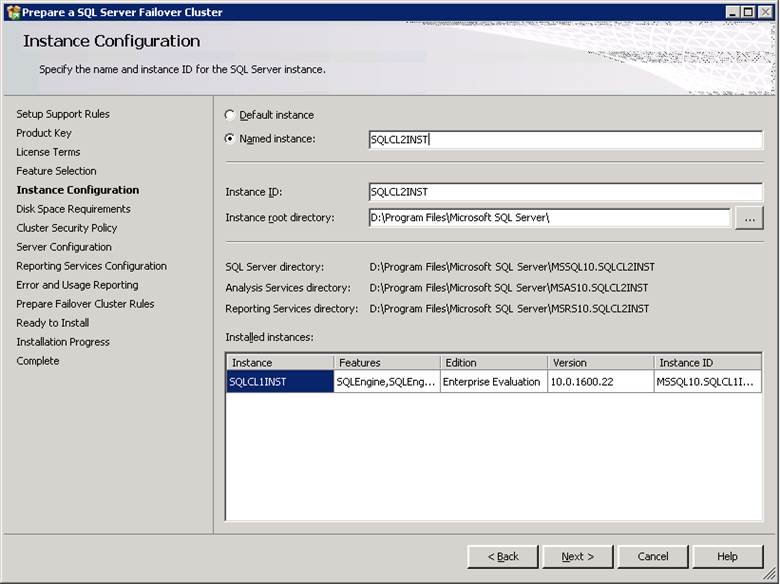Sort by the Instance ID column header
This screenshot has height=584, width=780.
(708, 363)
